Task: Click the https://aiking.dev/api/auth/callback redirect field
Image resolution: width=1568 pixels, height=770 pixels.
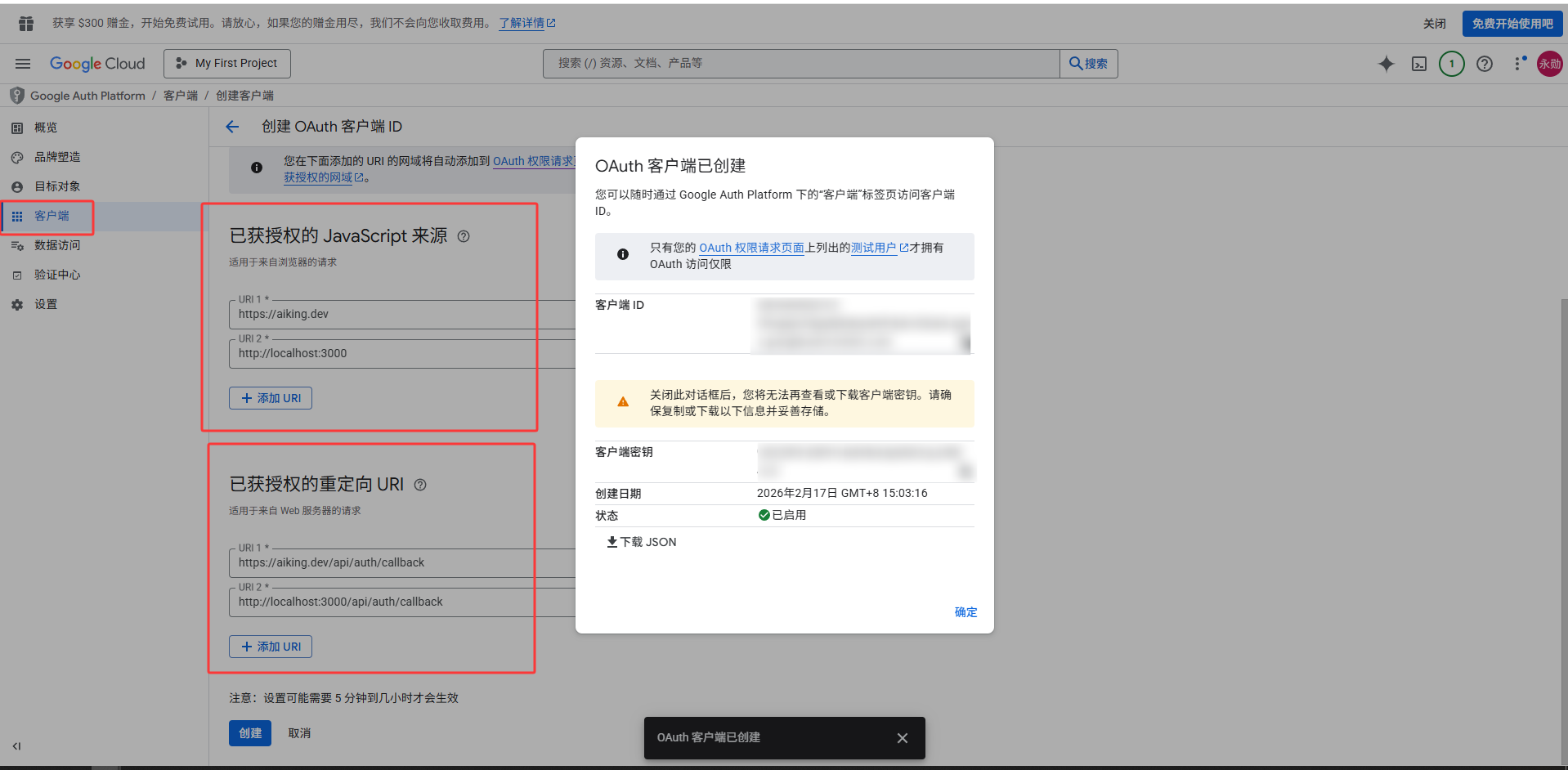Action: 402,562
